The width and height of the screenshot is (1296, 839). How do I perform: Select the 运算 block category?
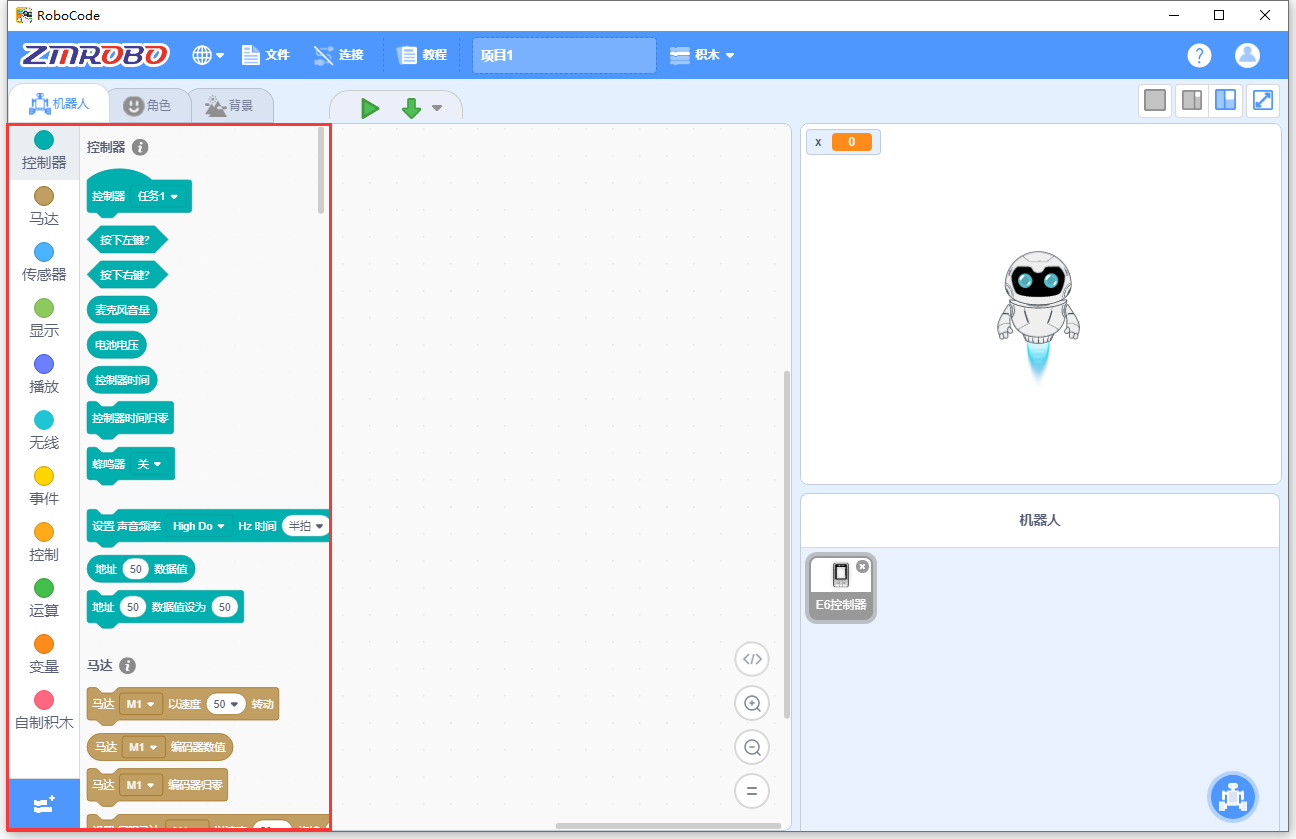44,598
